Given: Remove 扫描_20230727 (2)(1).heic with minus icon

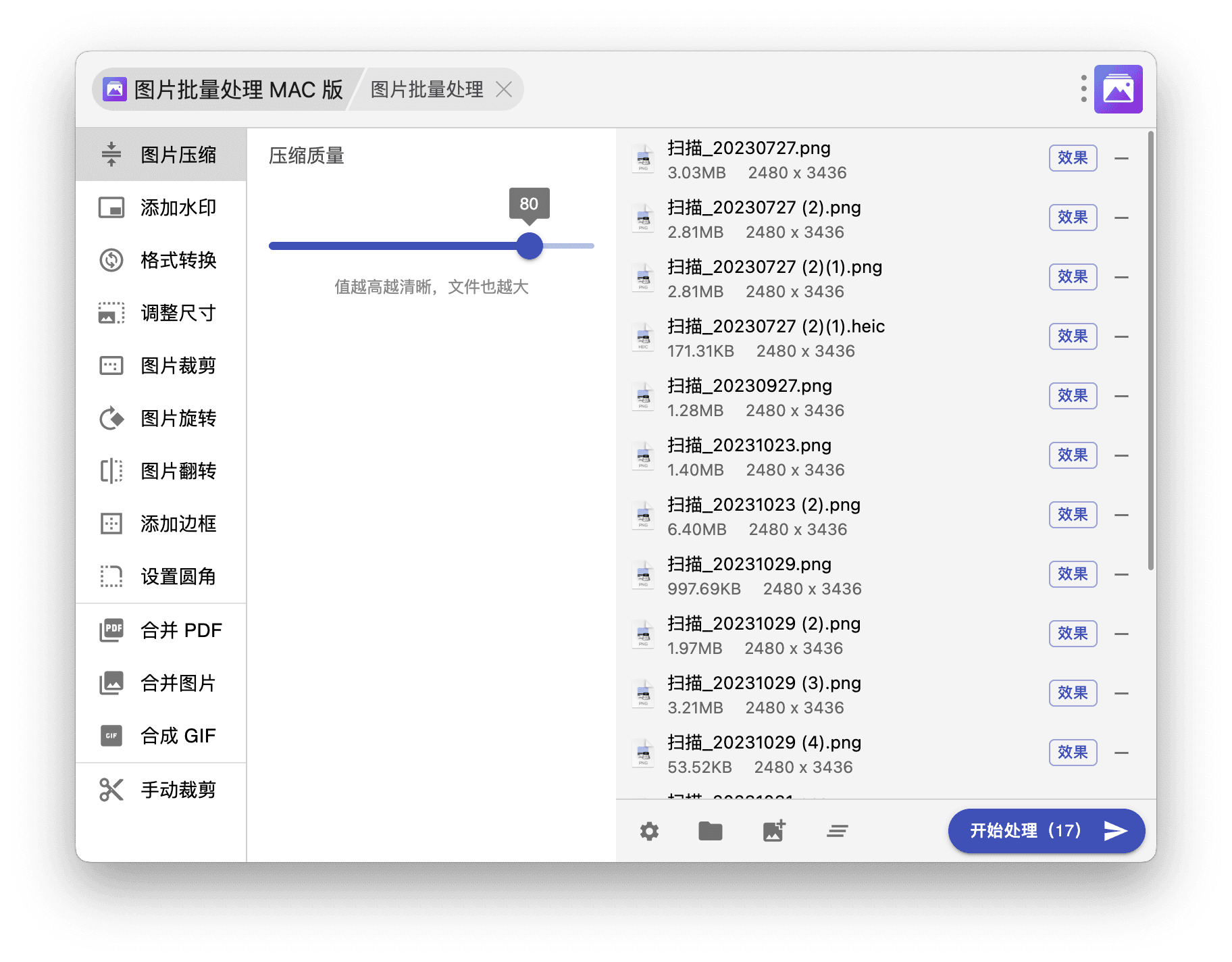Looking at the screenshot, I should pos(1122,337).
